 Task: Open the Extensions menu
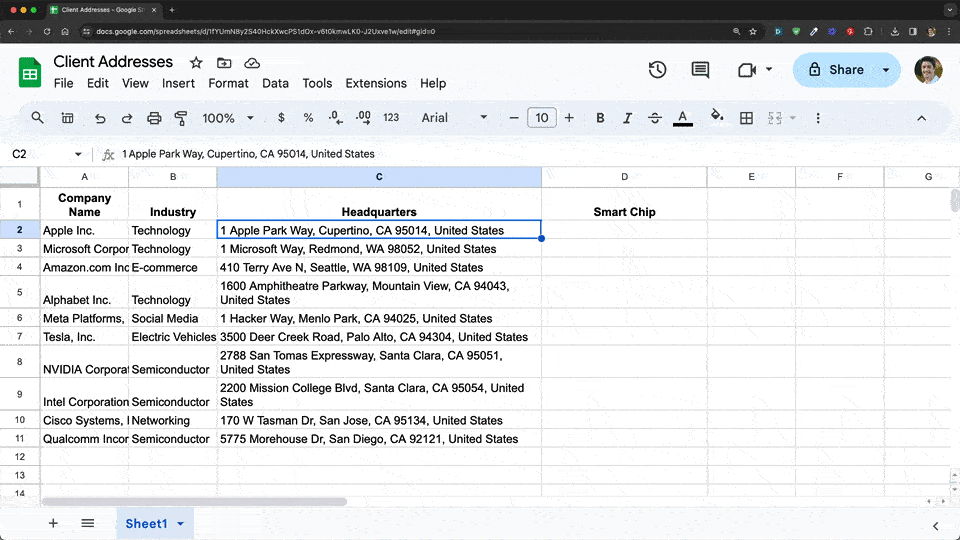[376, 83]
